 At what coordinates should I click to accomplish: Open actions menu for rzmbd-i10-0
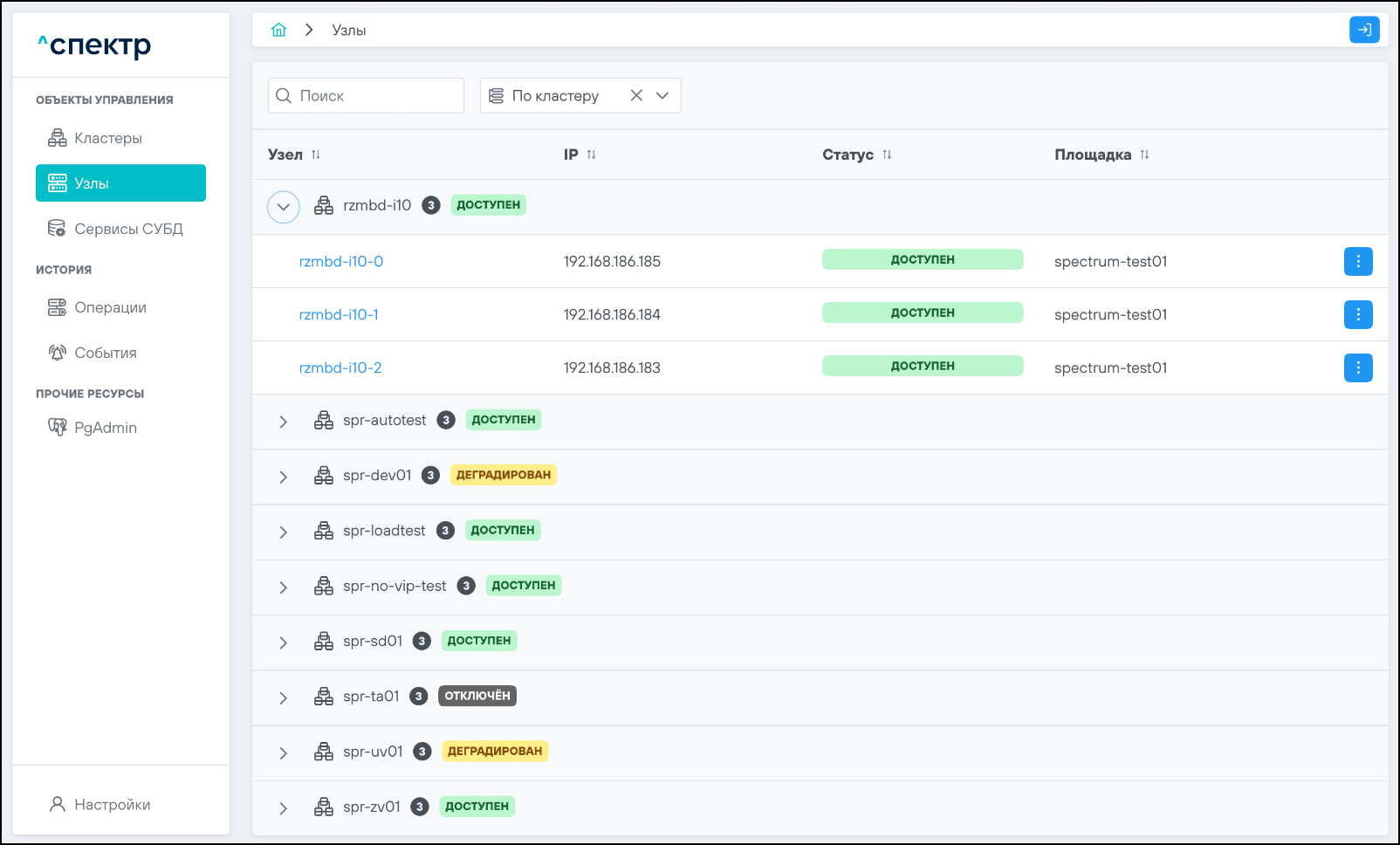[1357, 261]
